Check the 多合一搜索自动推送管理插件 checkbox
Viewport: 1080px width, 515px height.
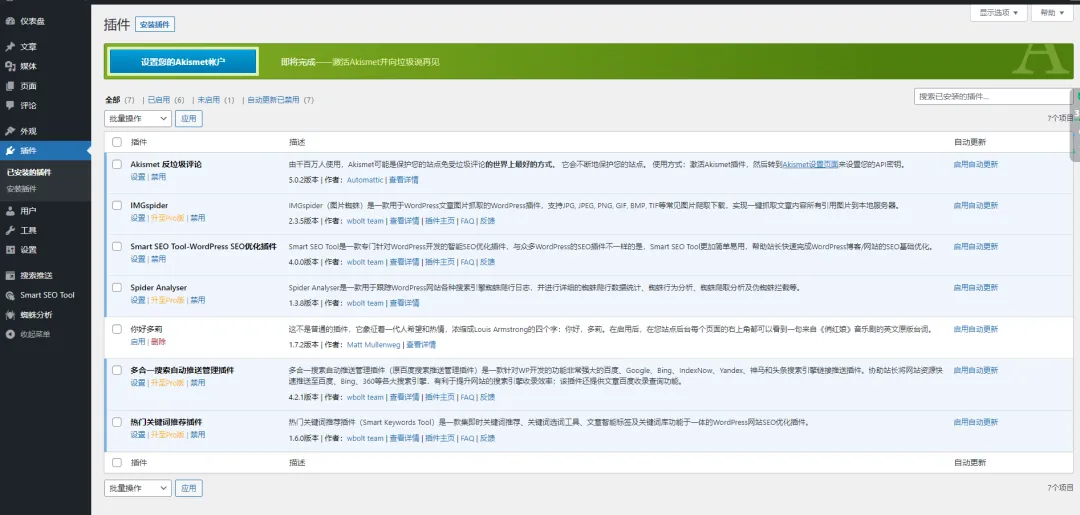[x=116, y=370]
